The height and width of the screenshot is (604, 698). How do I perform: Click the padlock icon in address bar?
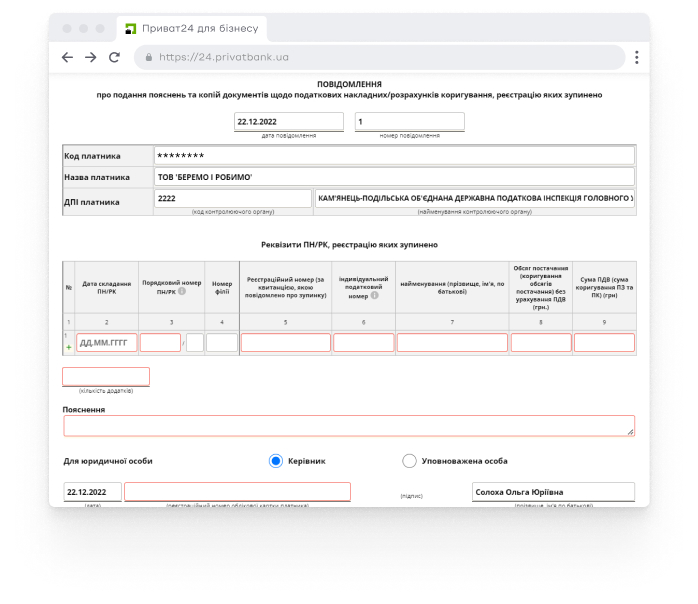pyautogui.click(x=148, y=58)
